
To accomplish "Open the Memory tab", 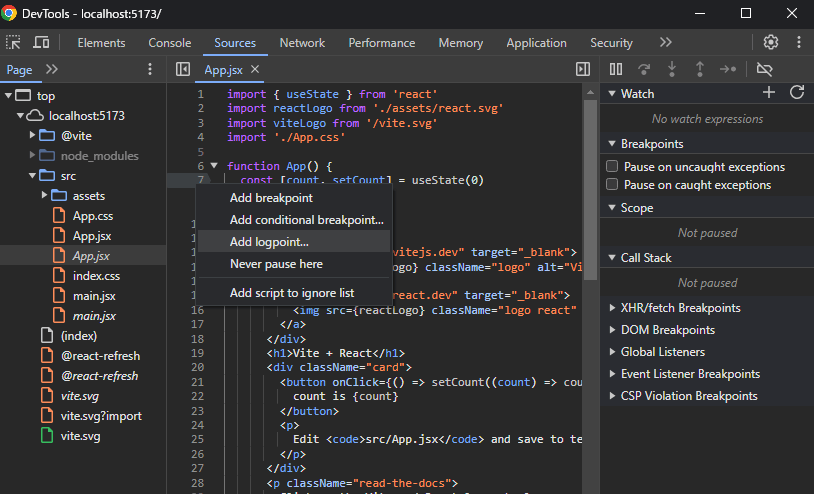I will coord(460,43).
